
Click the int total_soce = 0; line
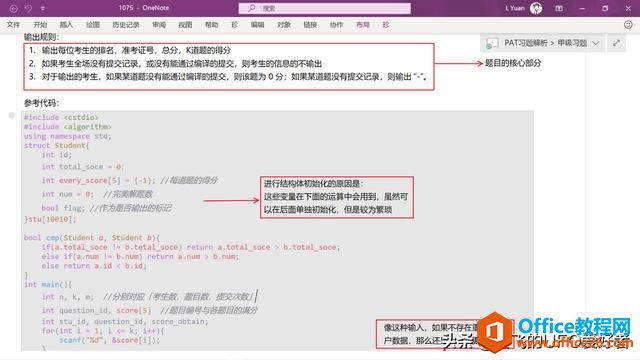[82, 167]
